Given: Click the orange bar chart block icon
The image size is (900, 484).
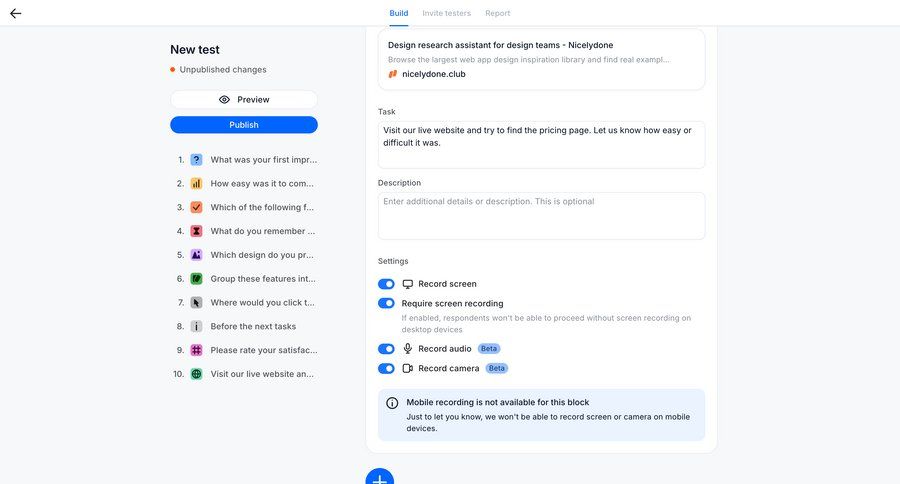Looking at the screenshot, I should coord(197,184).
